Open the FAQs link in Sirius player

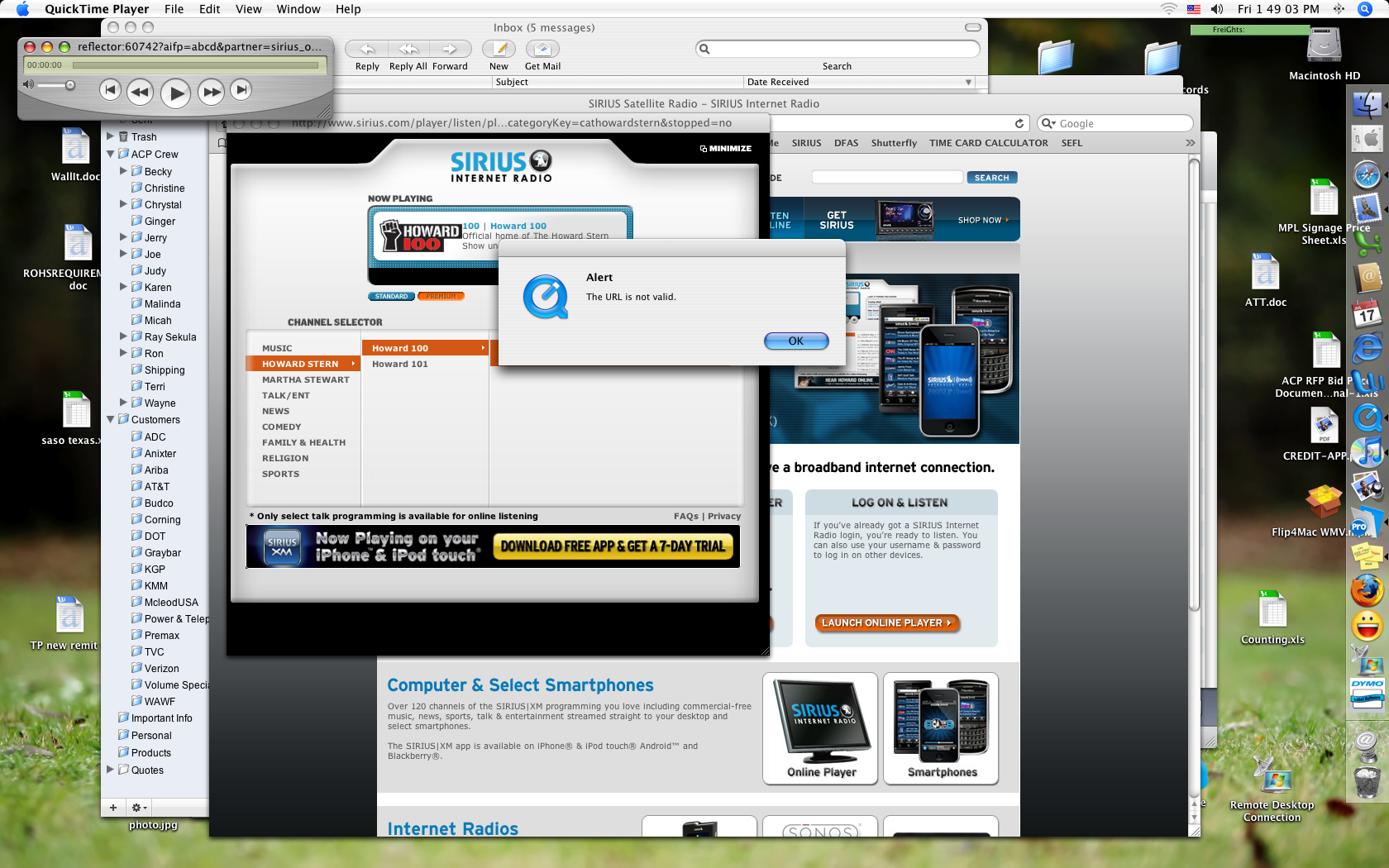[x=686, y=516]
